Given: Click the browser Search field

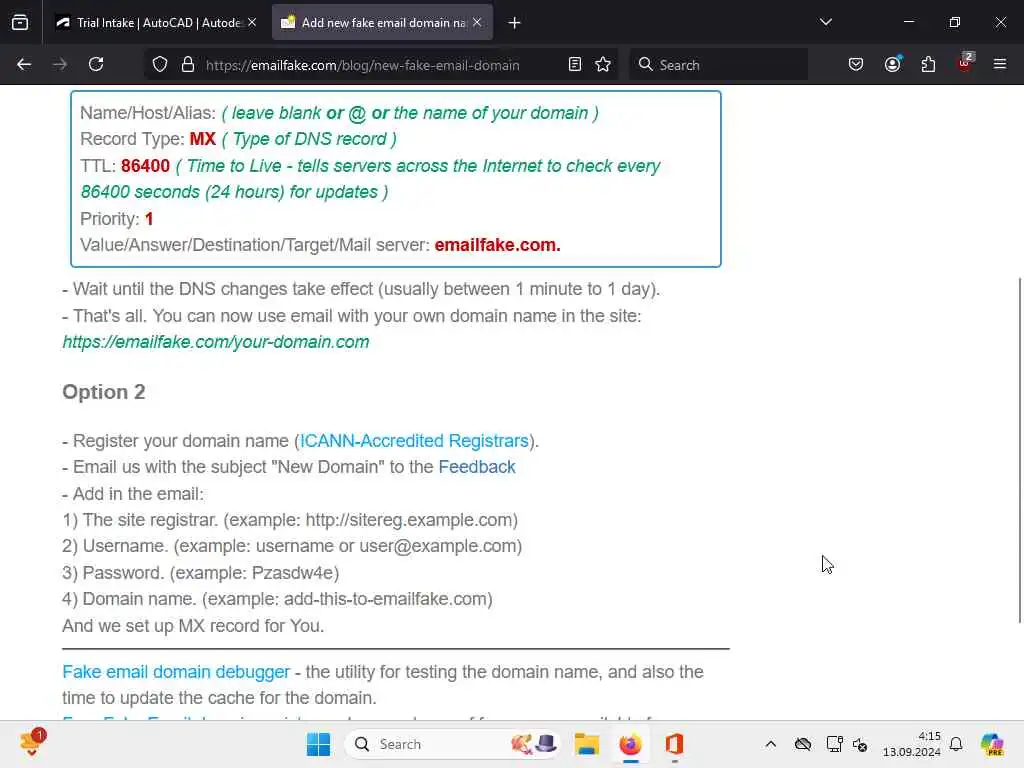Looking at the screenshot, I should coord(718,65).
